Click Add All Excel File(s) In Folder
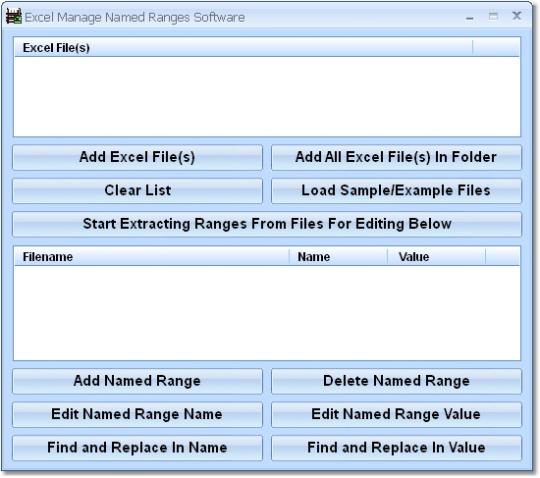Viewport: 540px width, 478px height. (x=396, y=157)
